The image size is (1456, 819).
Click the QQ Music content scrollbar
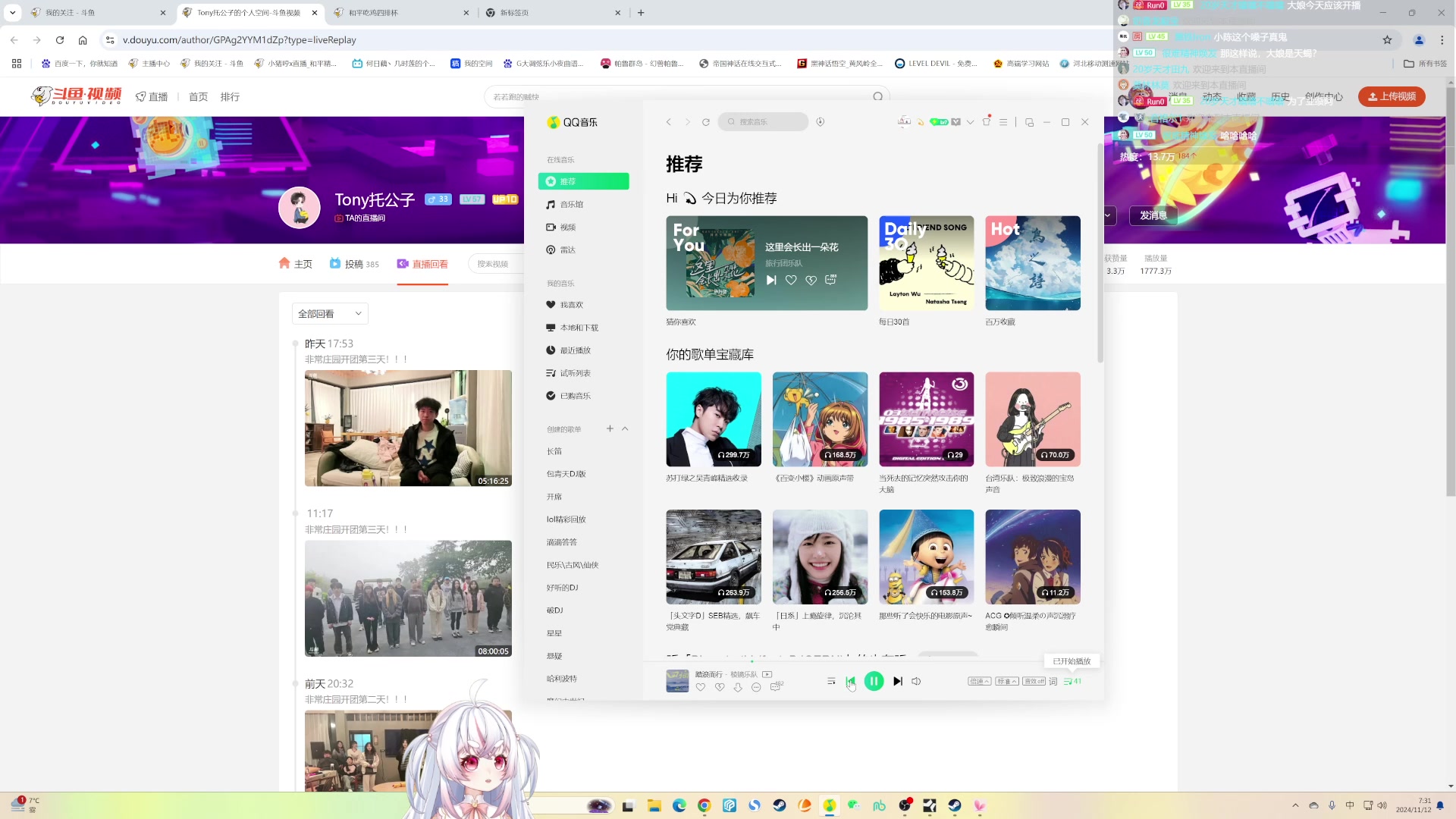1100,253
